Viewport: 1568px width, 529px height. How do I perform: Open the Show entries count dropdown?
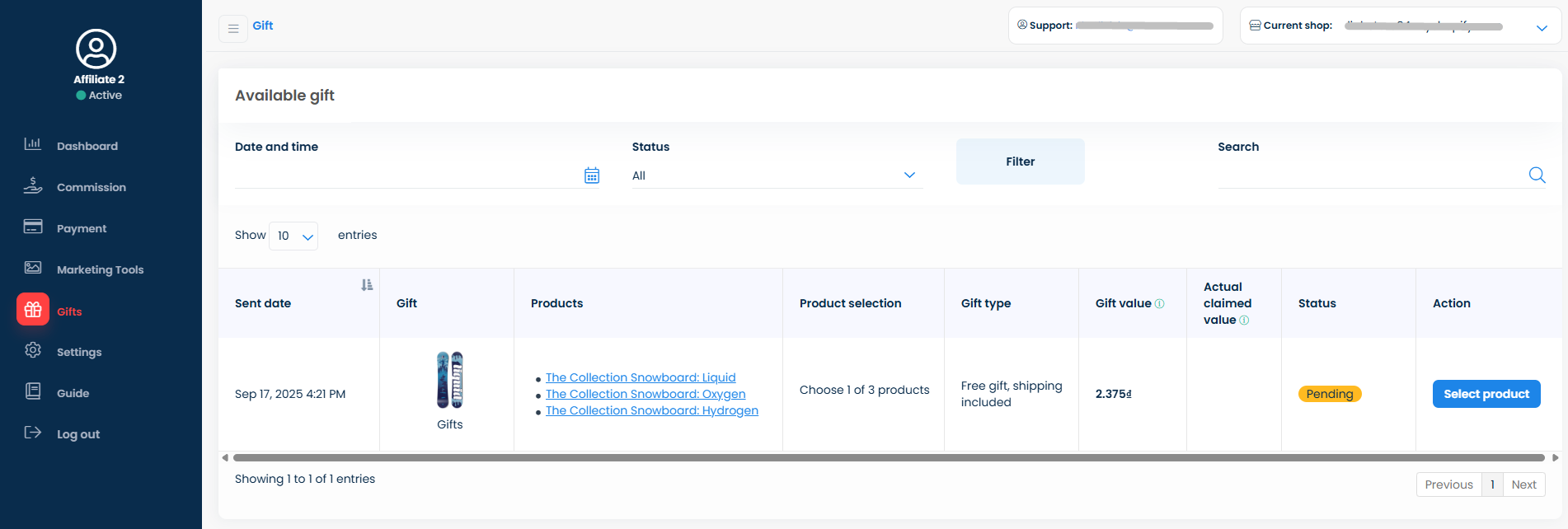(293, 236)
